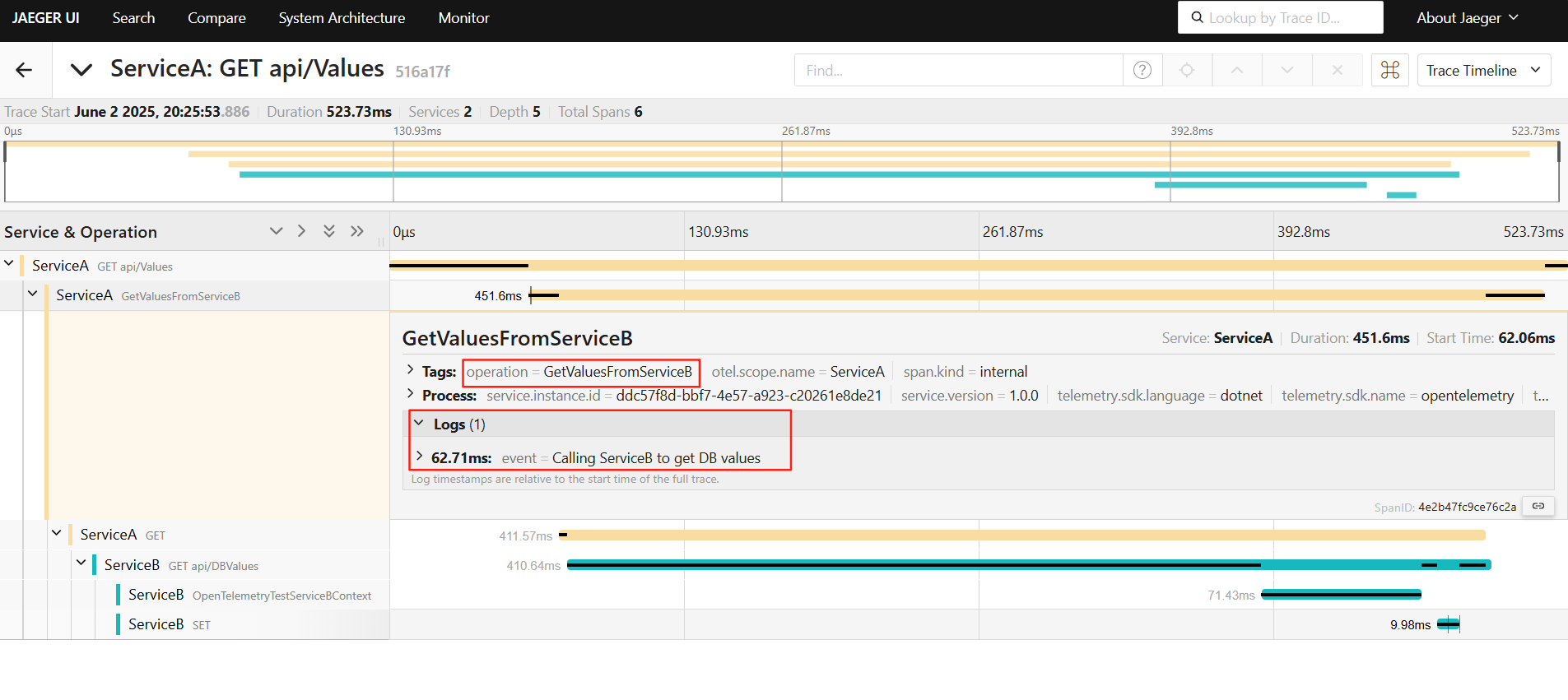Click the service.version = 1.0.0 tag
Screen dimensions: 1568x700
970,396
